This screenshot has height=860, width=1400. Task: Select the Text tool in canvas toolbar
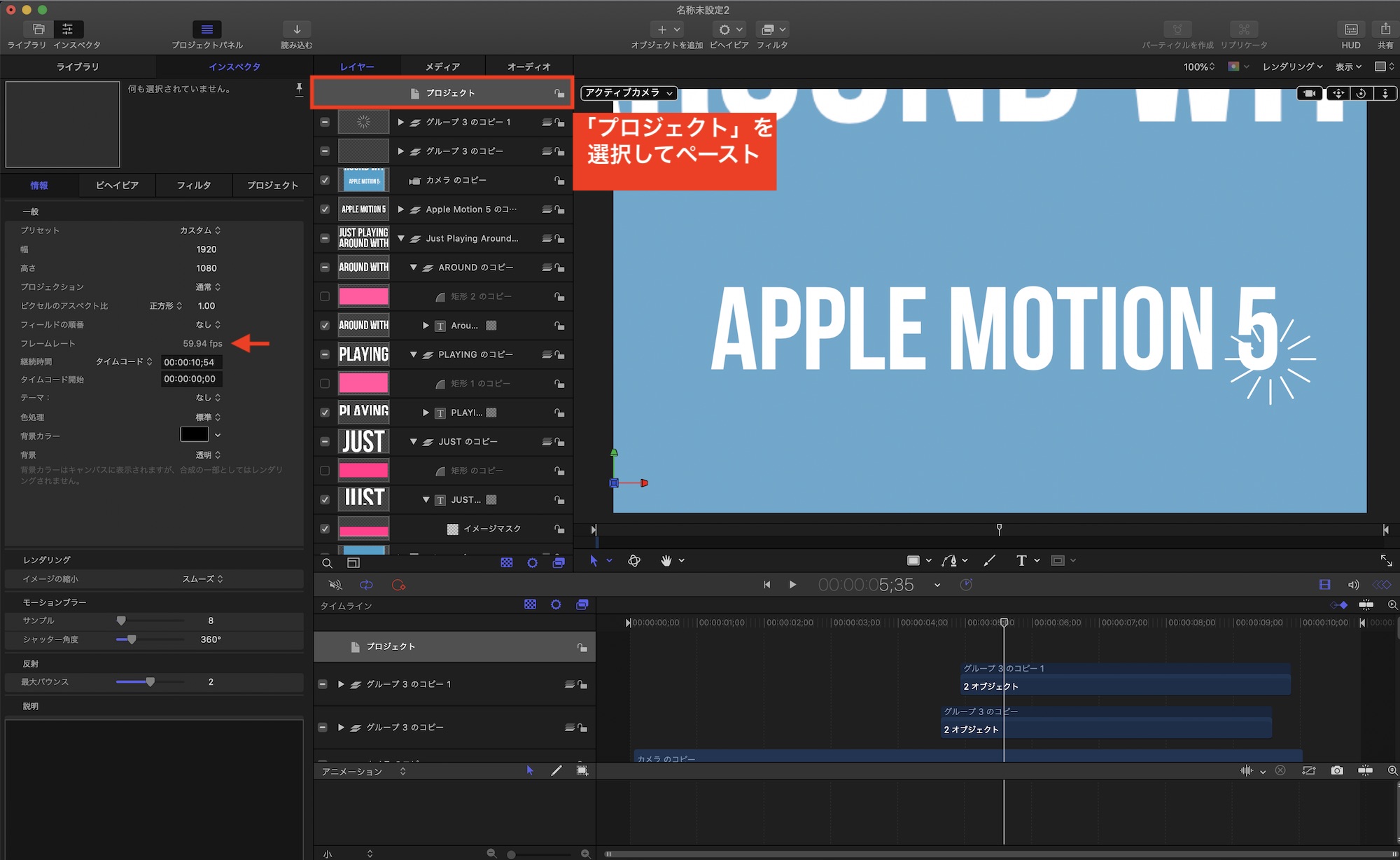[x=1021, y=560]
